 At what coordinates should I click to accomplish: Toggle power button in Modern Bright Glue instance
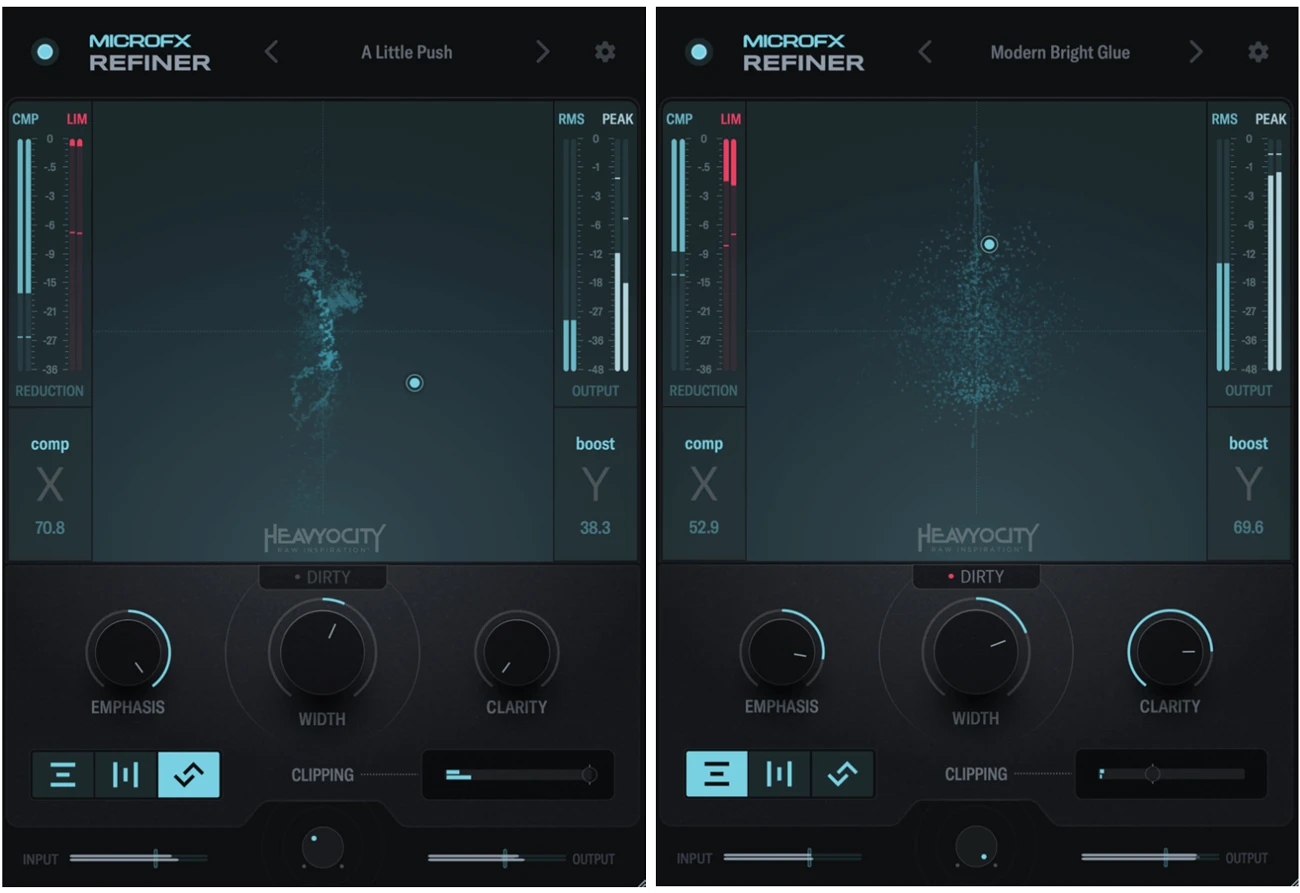coord(699,53)
